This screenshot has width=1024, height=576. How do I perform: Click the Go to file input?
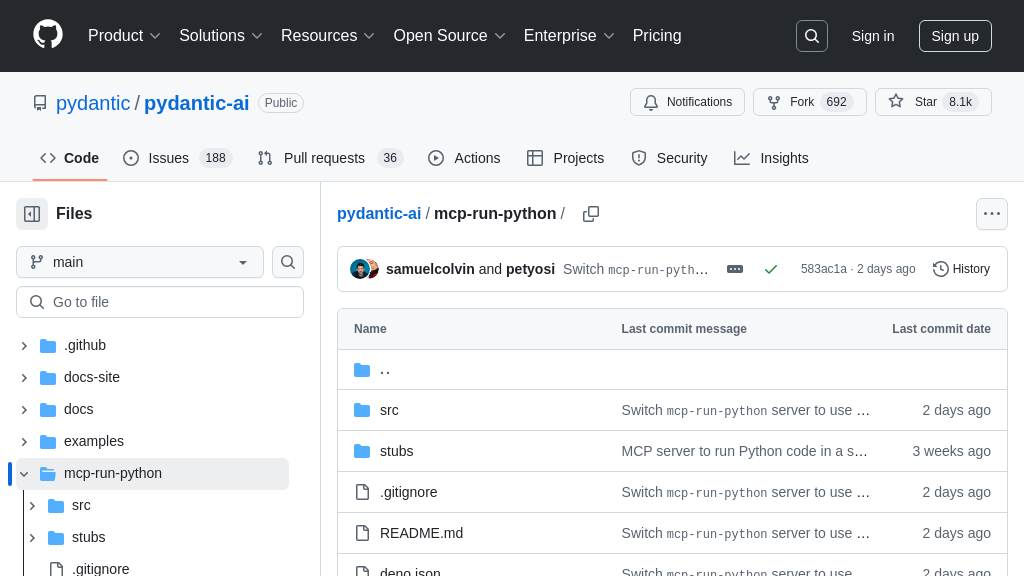coord(160,302)
